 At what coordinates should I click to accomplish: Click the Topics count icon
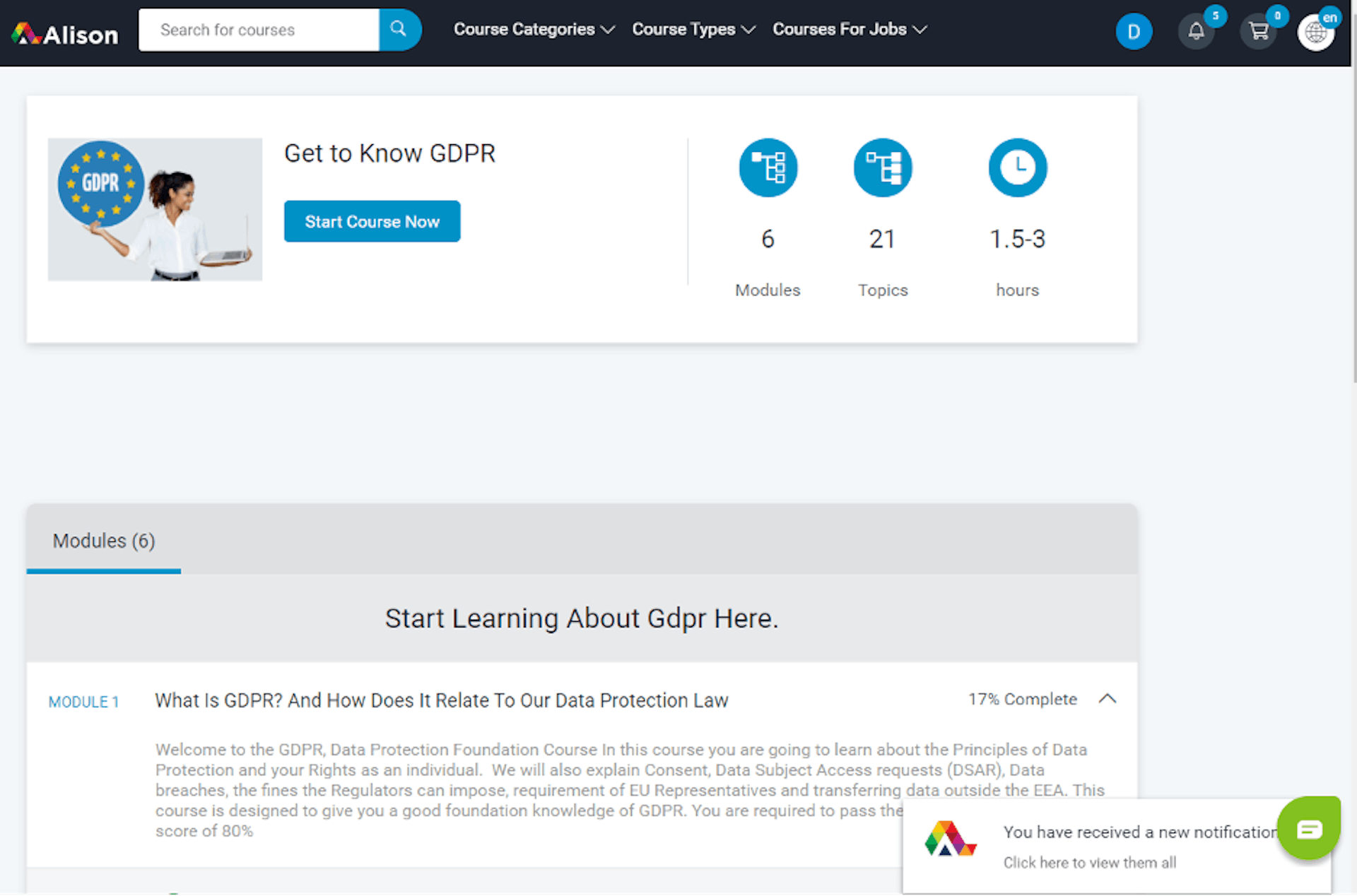click(882, 167)
